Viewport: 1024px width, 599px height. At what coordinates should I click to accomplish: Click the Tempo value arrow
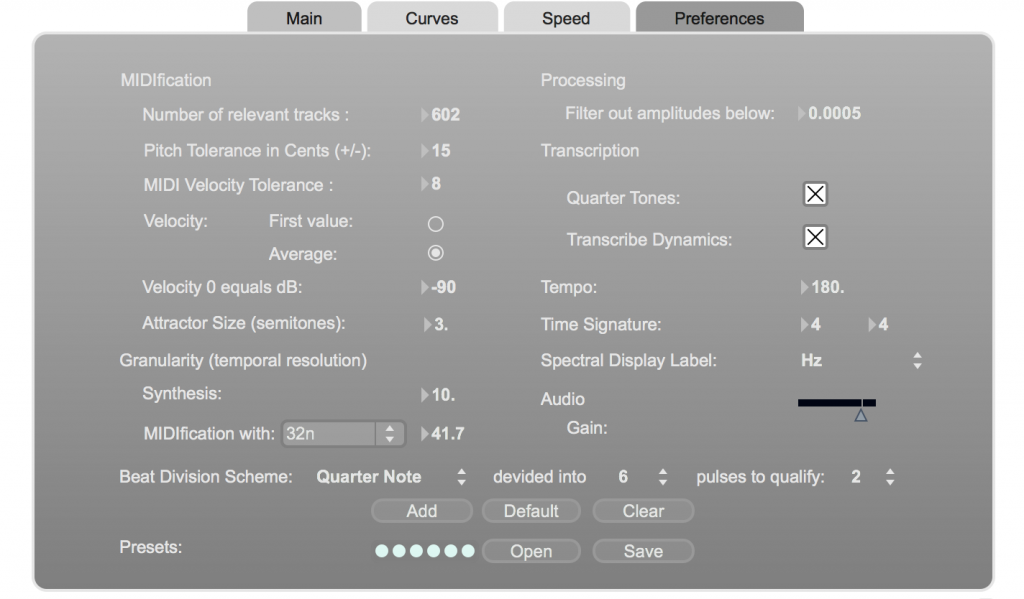coord(804,287)
